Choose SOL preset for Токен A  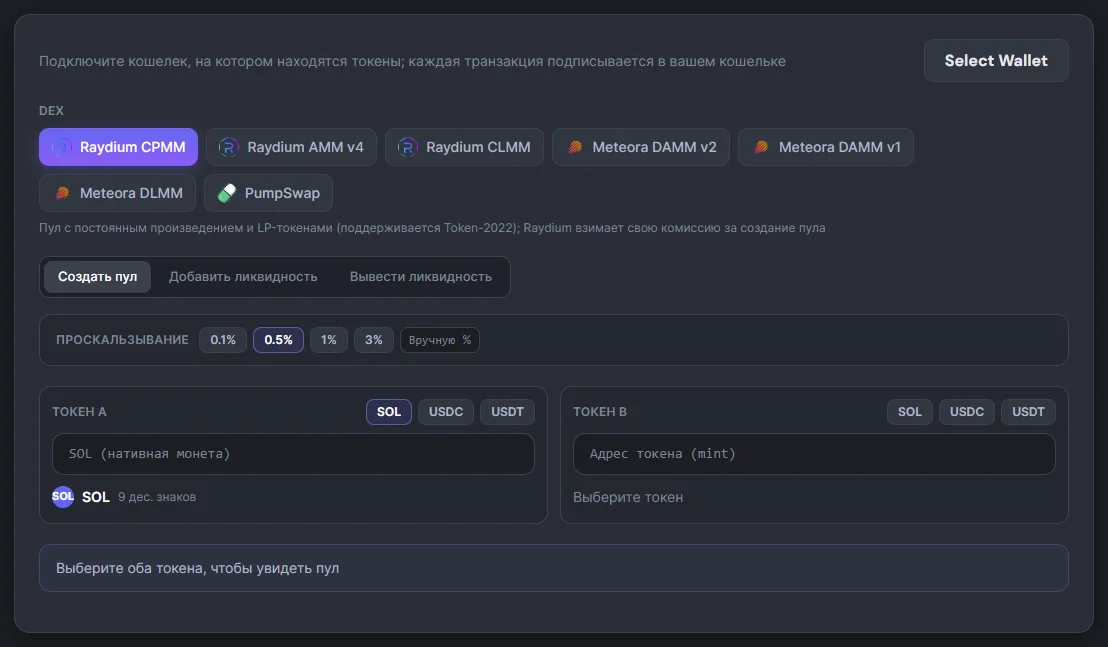click(389, 412)
